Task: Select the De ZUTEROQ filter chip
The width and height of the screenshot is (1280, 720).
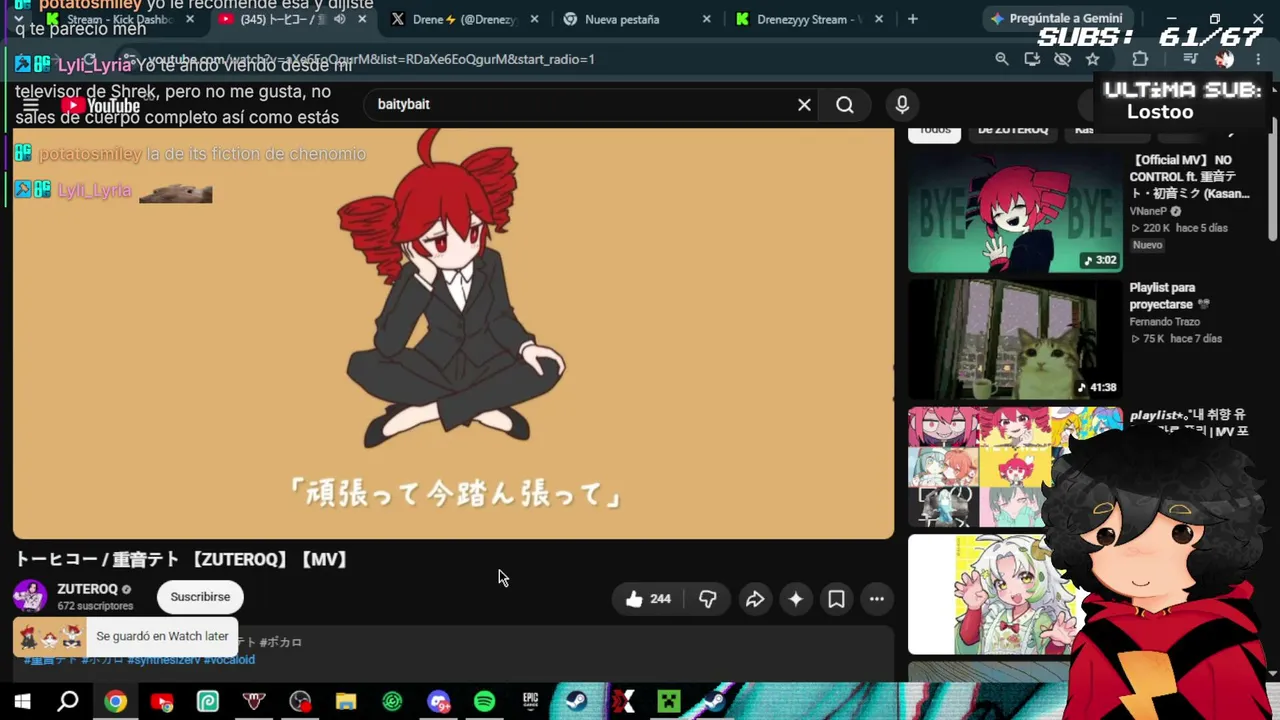Action: pyautogui.click(x=1013, y=130)
